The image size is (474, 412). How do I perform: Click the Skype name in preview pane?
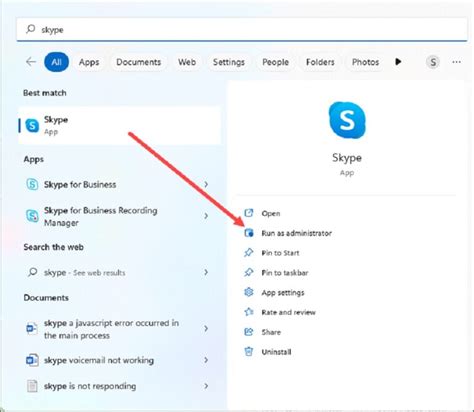click(347, 158)
